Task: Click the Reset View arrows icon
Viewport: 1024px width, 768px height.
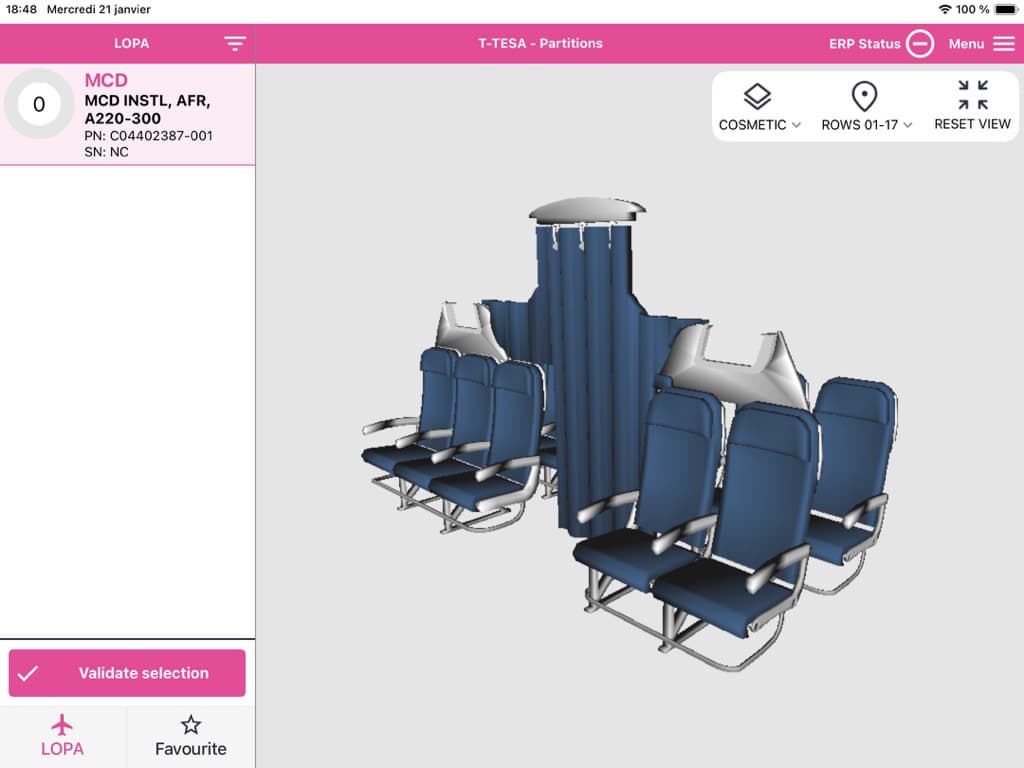Action: pos(972,96)
